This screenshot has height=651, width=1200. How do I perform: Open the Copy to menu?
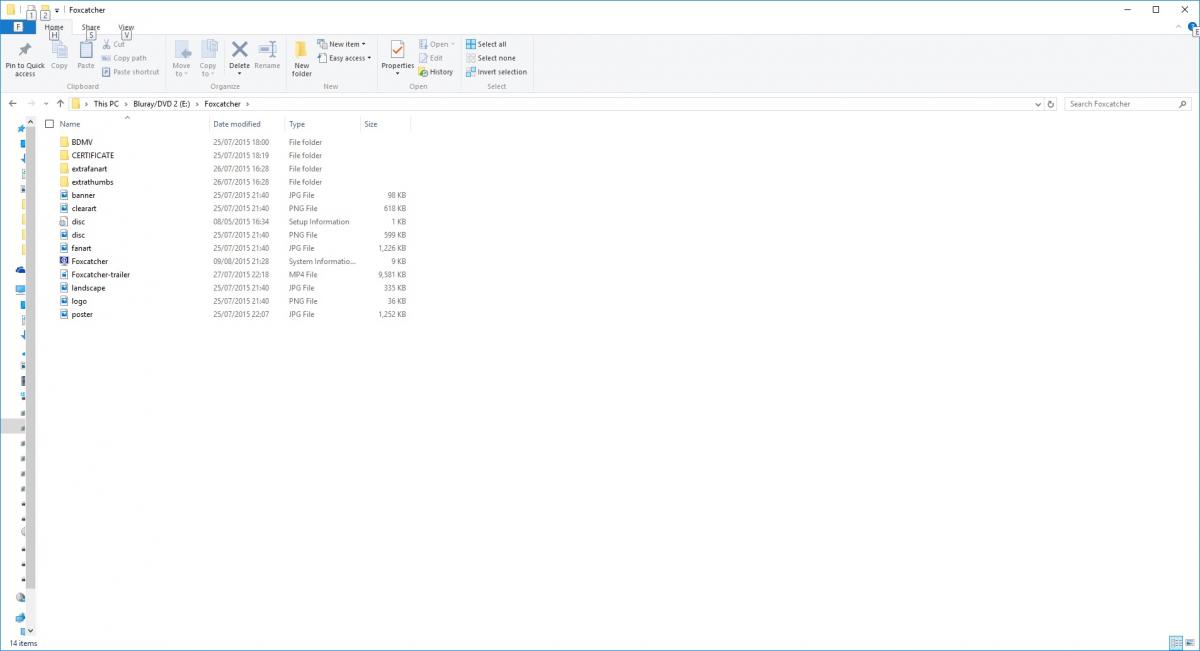(208, 59)
